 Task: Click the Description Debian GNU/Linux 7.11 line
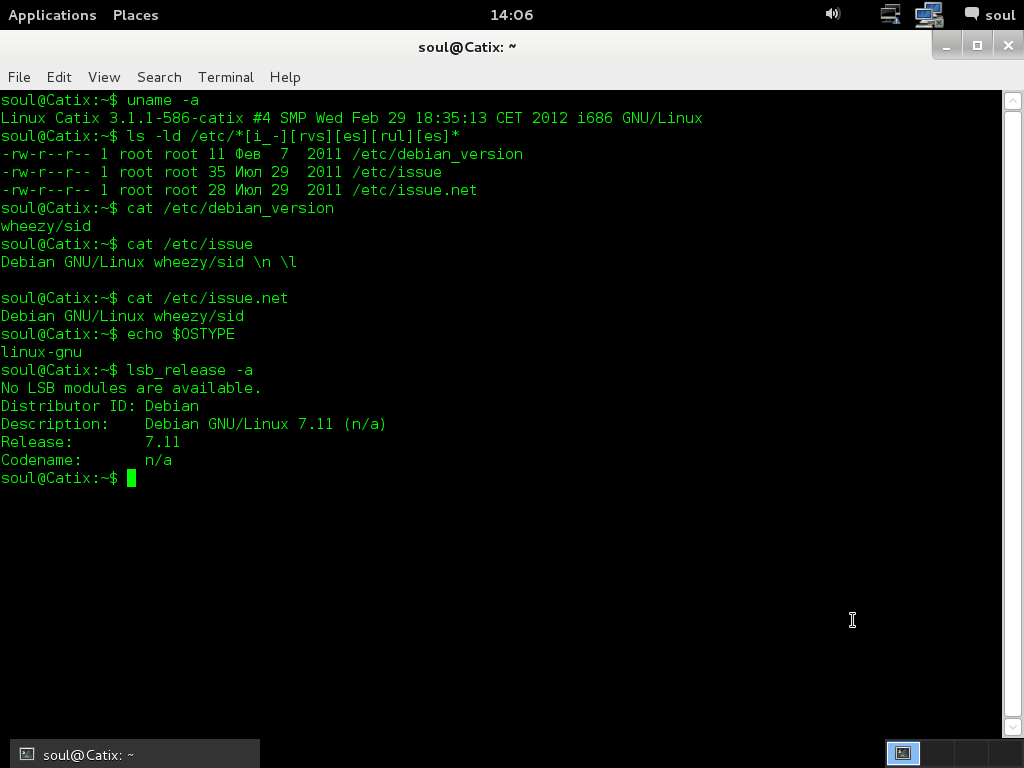[x=193, y=424]
